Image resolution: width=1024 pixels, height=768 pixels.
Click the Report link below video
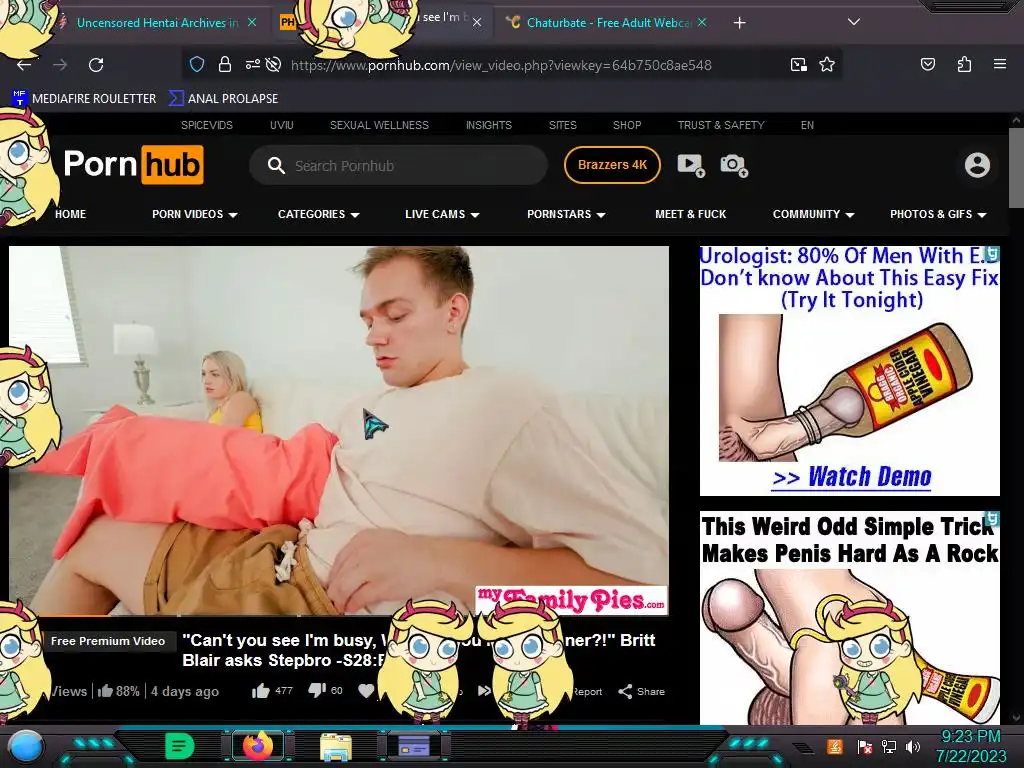click(x=587, y=692)
